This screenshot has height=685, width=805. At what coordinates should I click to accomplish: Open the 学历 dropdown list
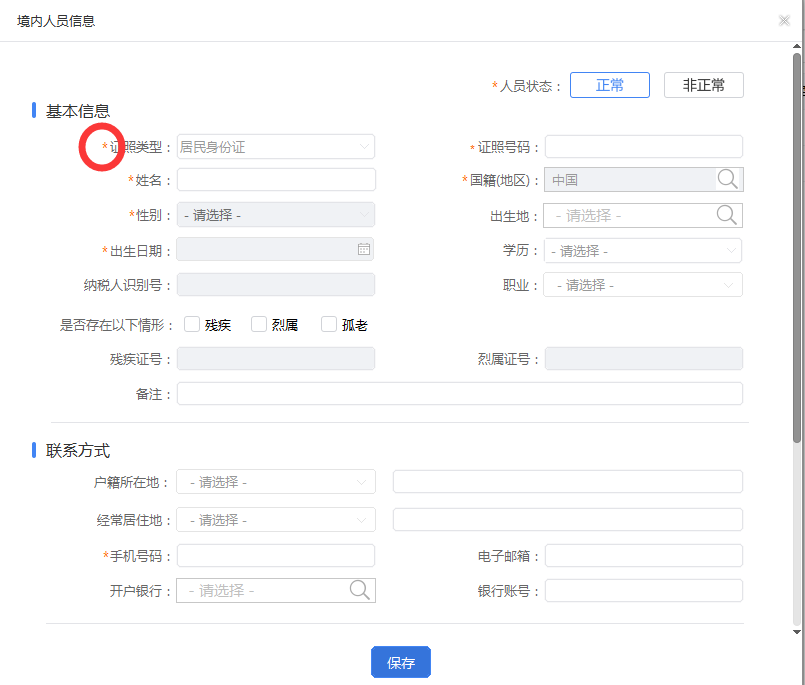pyautogui.click(x=642, y=250)
